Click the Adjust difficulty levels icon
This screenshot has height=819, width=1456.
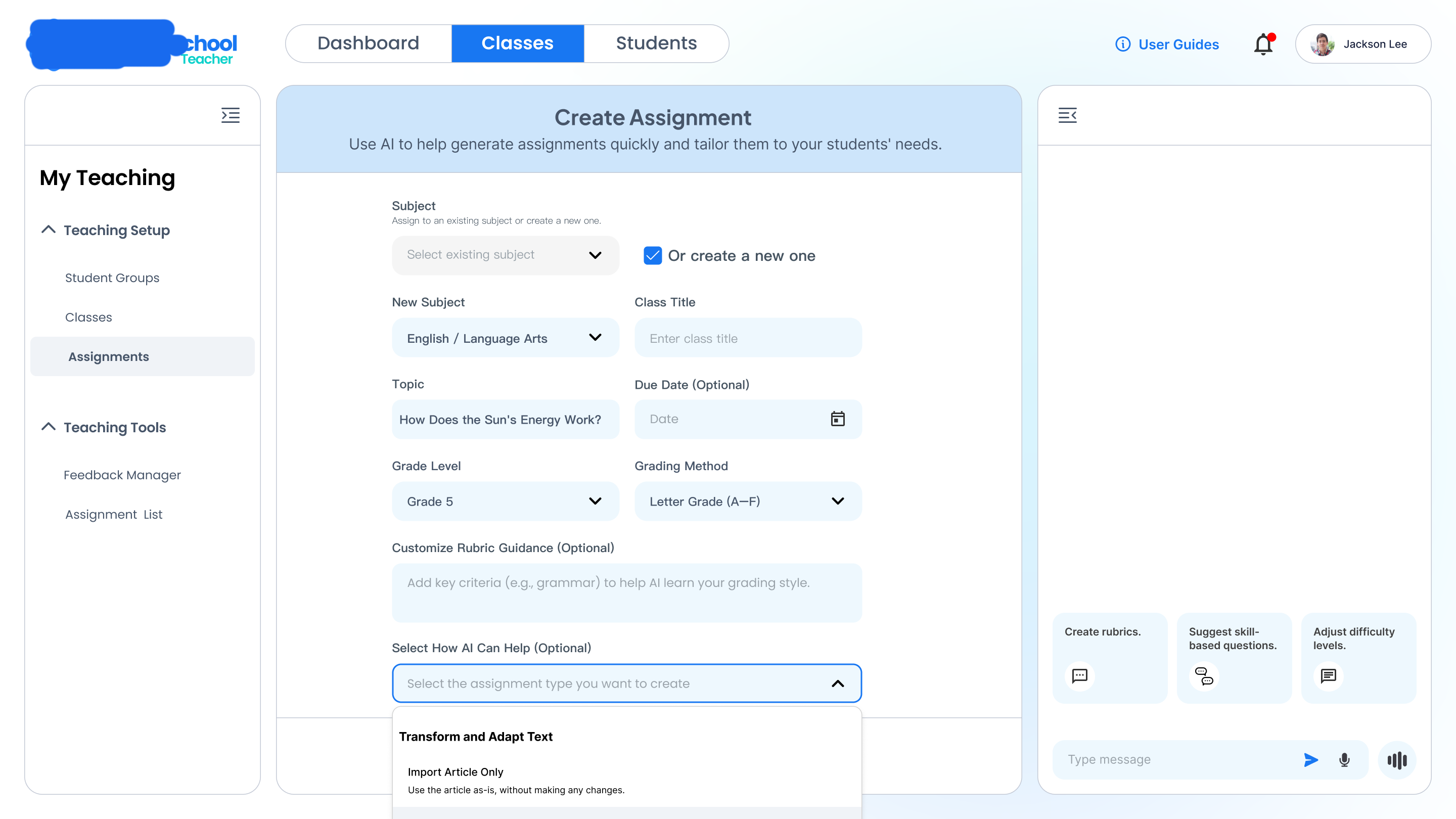click(1328, 676)
